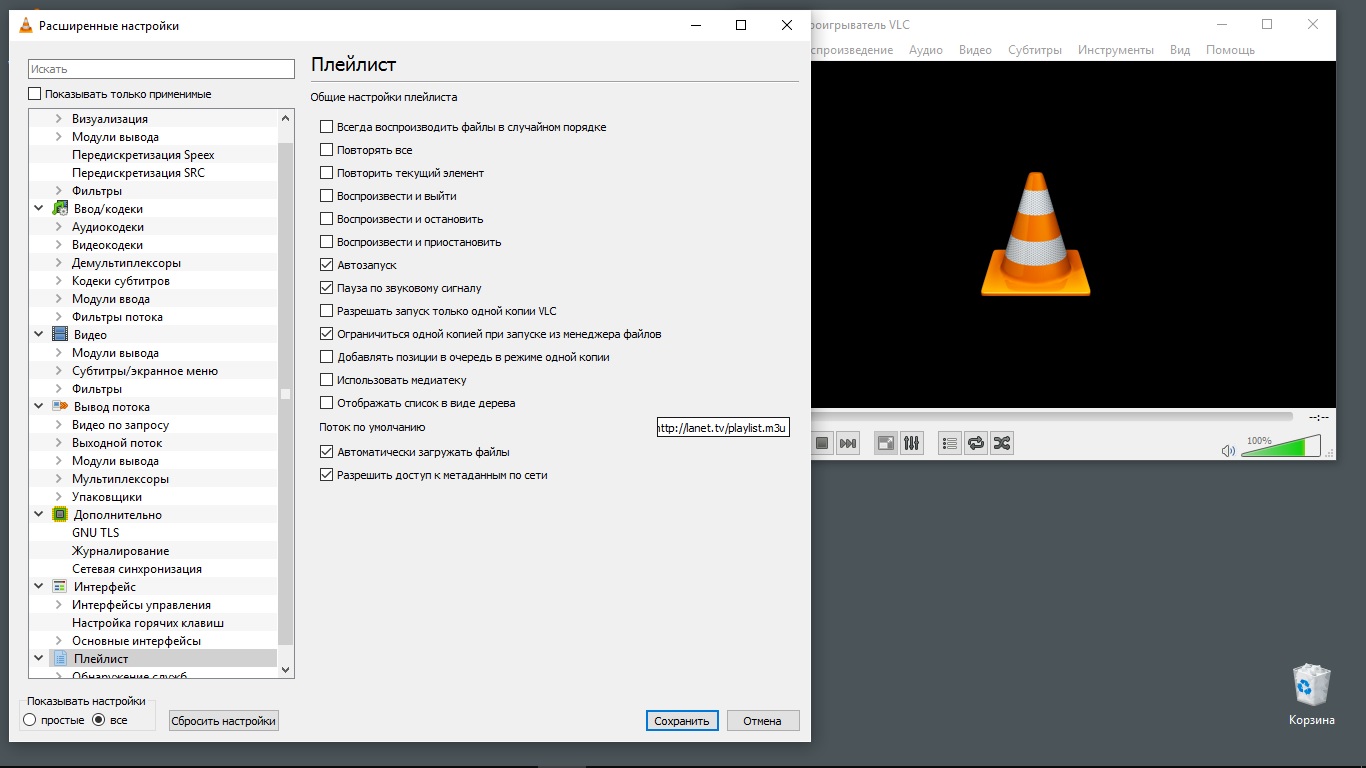Mute audio with speaker icon
This screenshot has width=1366, height=768.
click(x=1228, y=451)
